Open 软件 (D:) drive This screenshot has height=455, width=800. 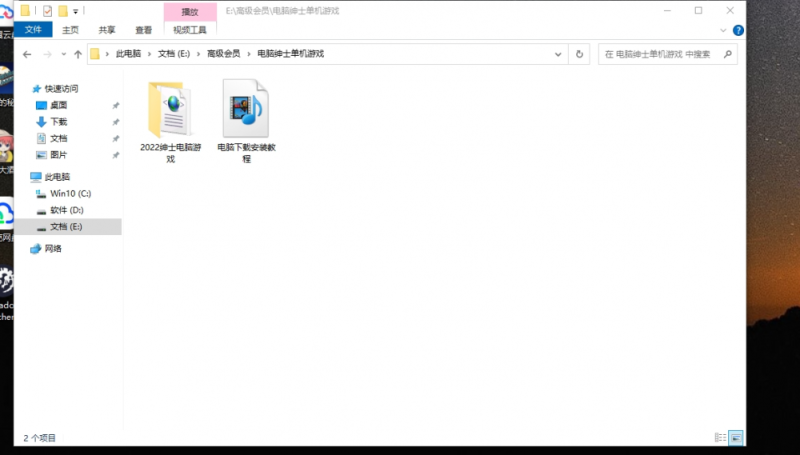(66, 210)
